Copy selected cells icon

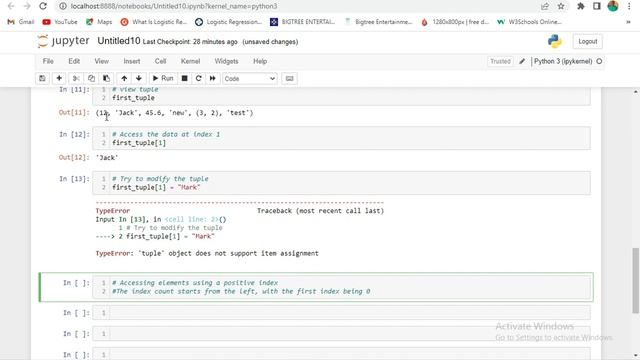click(x=91, y=78)
